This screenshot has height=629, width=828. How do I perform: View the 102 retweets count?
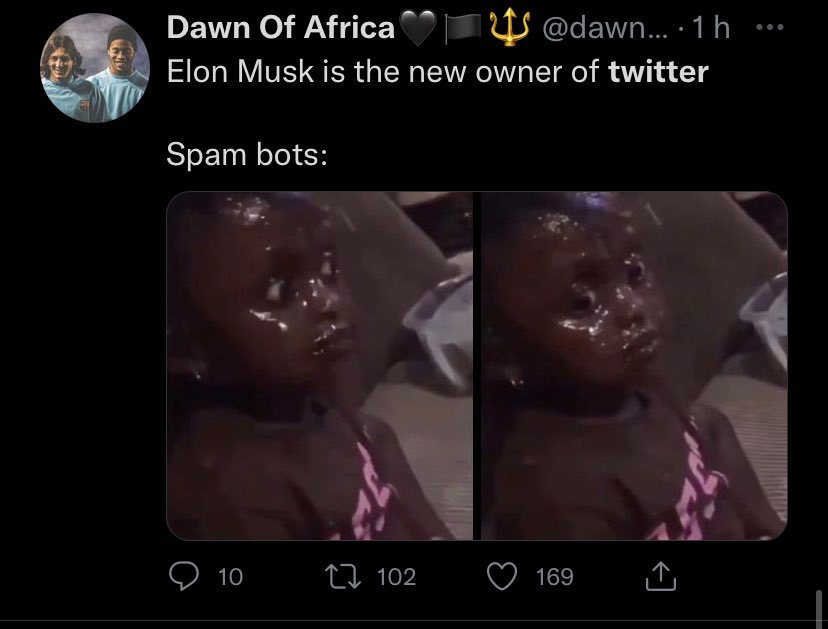[396, 577]
